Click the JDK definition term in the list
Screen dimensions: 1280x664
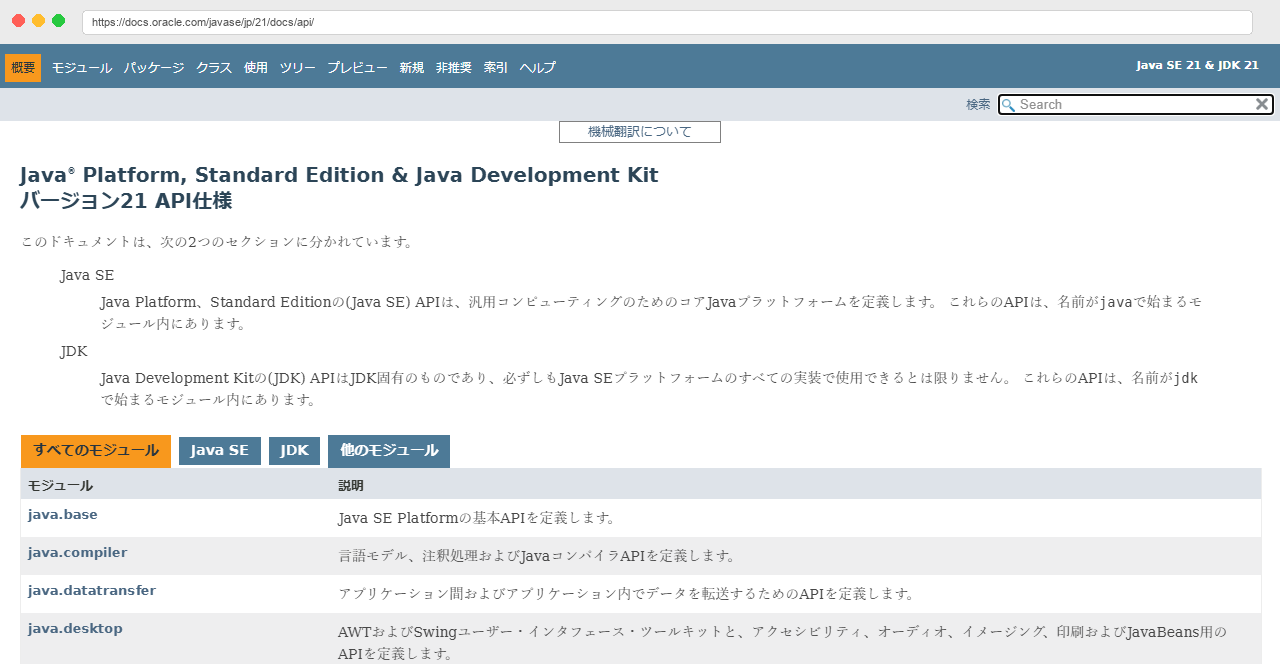[74, 352]
